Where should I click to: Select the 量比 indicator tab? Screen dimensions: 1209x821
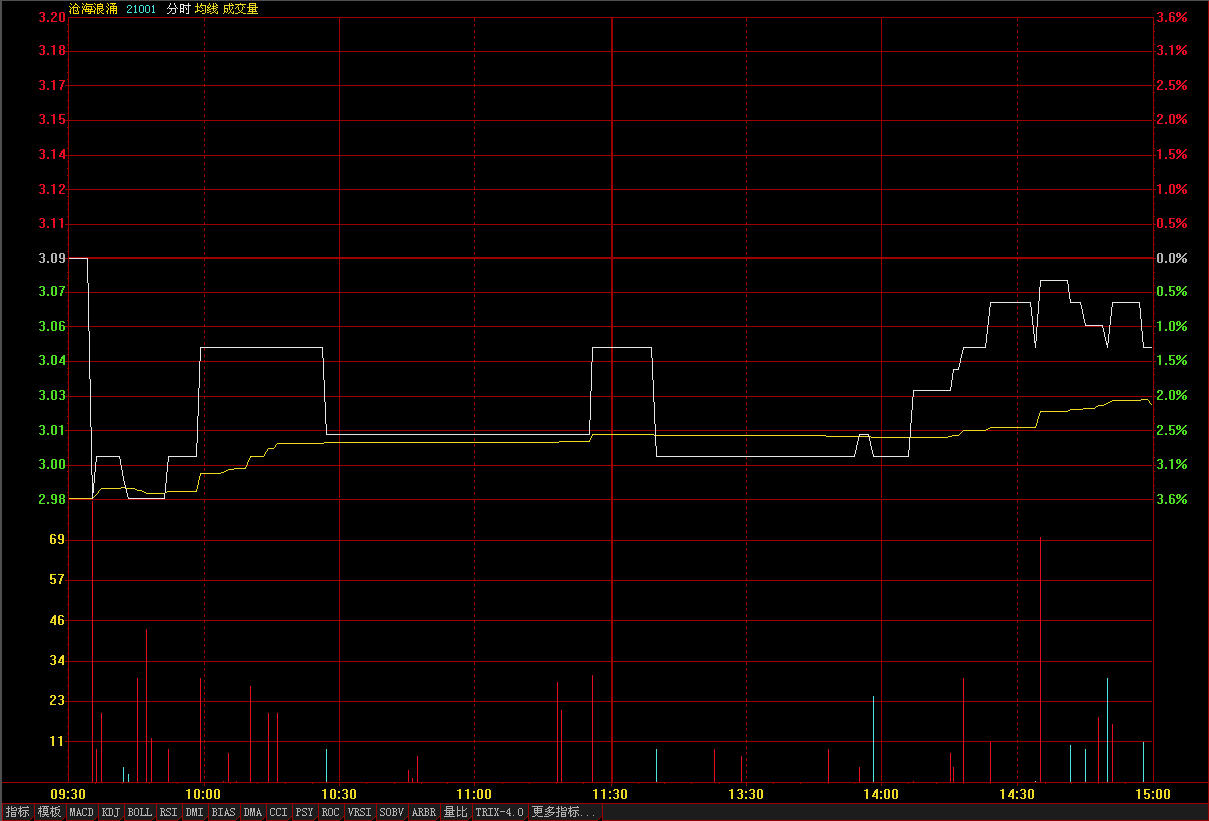point(456,812)
